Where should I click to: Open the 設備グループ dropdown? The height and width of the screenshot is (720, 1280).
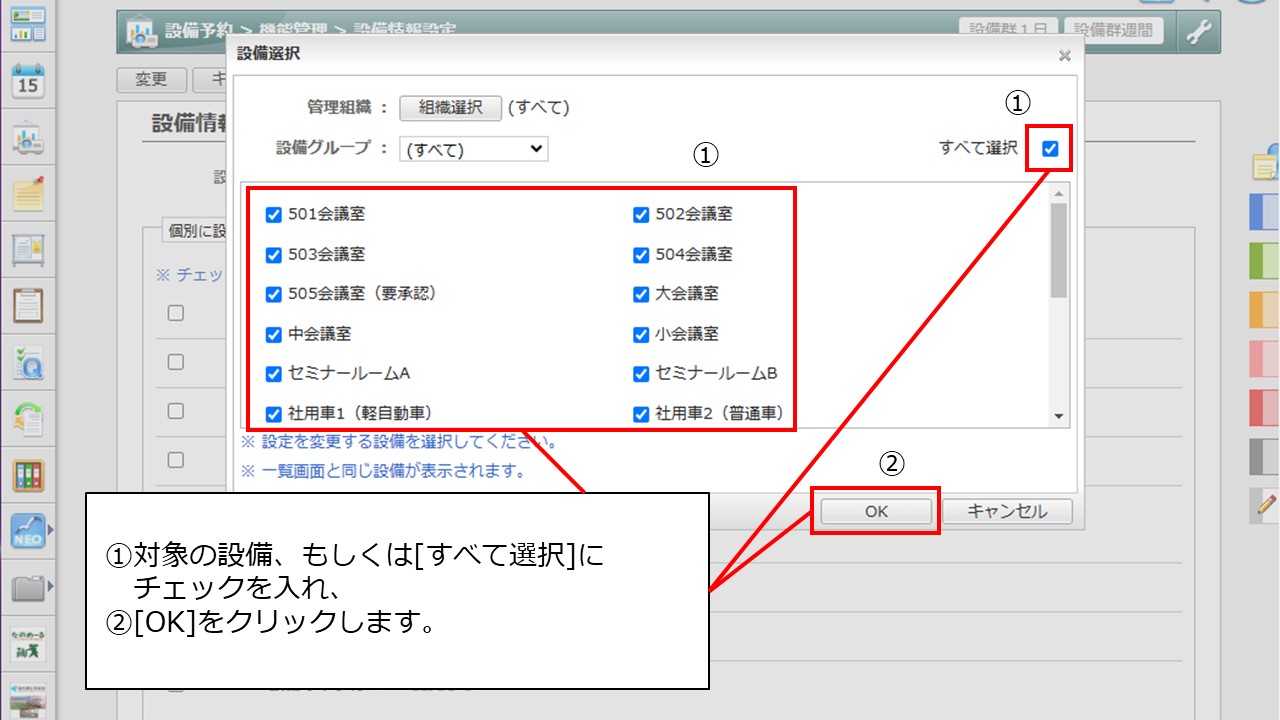coord(473,149)
